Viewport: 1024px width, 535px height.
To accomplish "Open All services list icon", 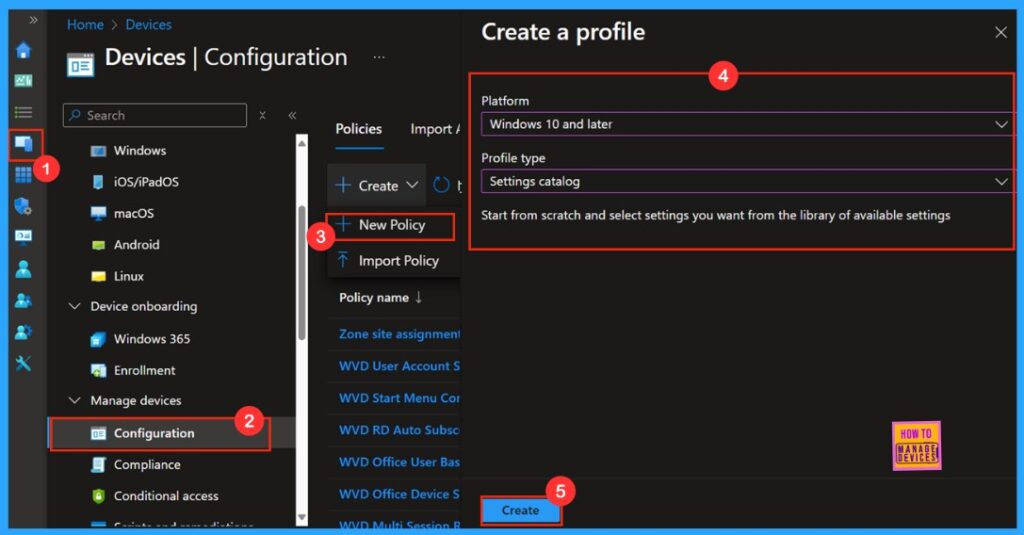I will click(x=24, y=112).
